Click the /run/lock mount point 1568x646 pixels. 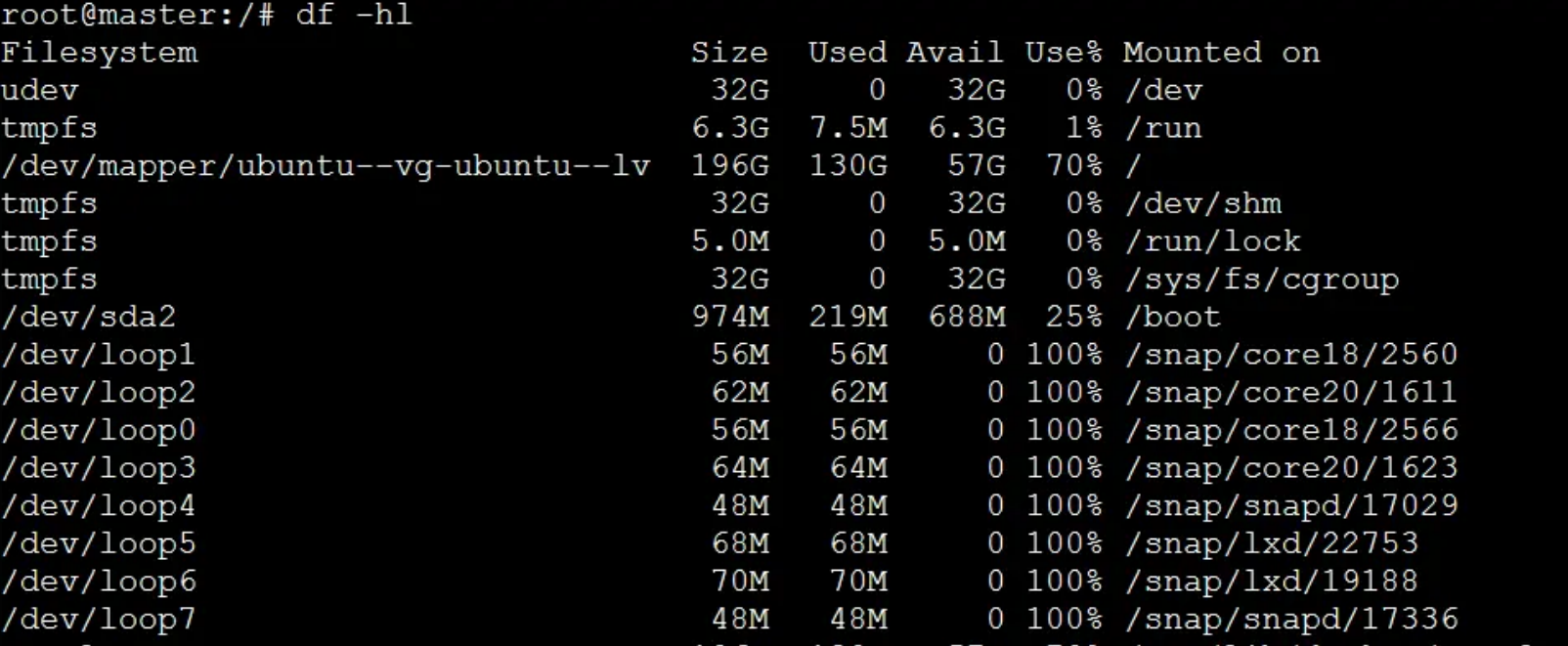(x=1212, y=241)
